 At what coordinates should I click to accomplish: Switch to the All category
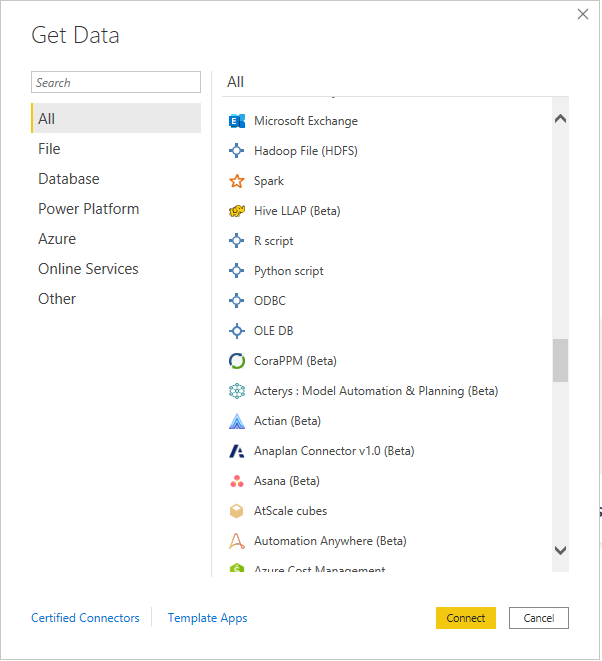click(116, 118)
